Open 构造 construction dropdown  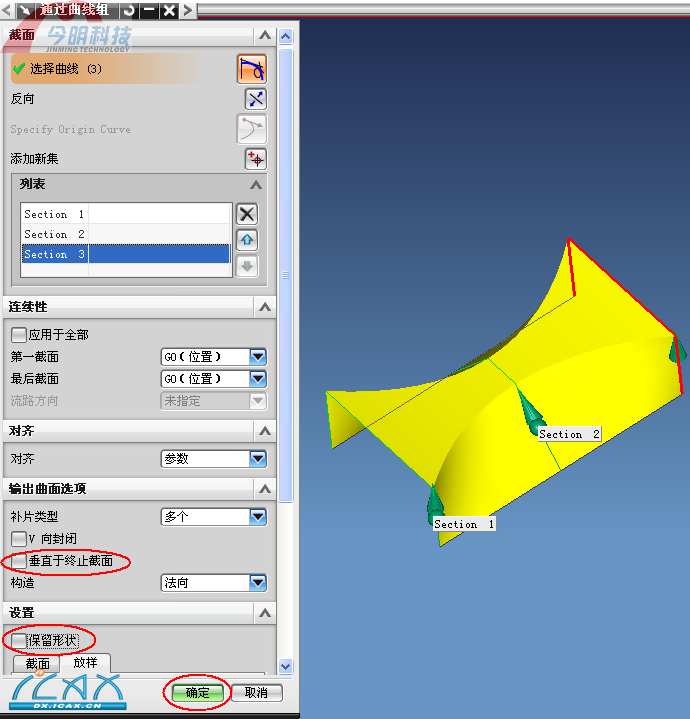point(214,583)
